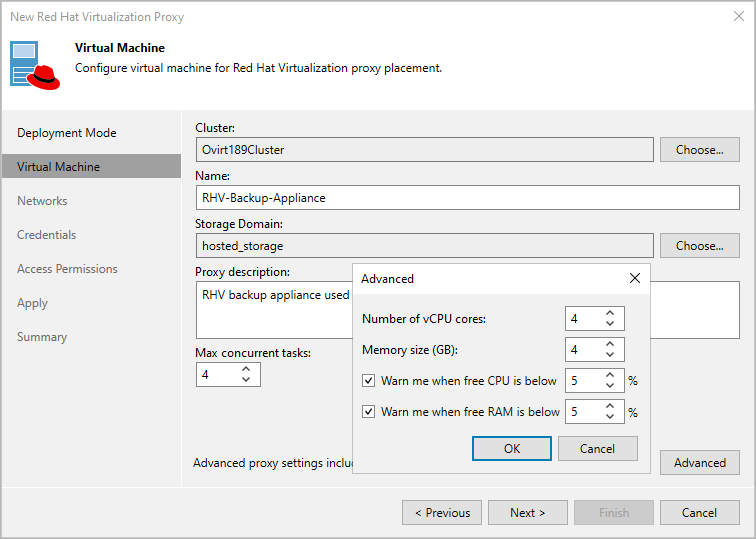Image resolution: width=756 pixels, height=539 pixels.
Task: Close the Advanced dialog with the X
Action: click(634, 278)
